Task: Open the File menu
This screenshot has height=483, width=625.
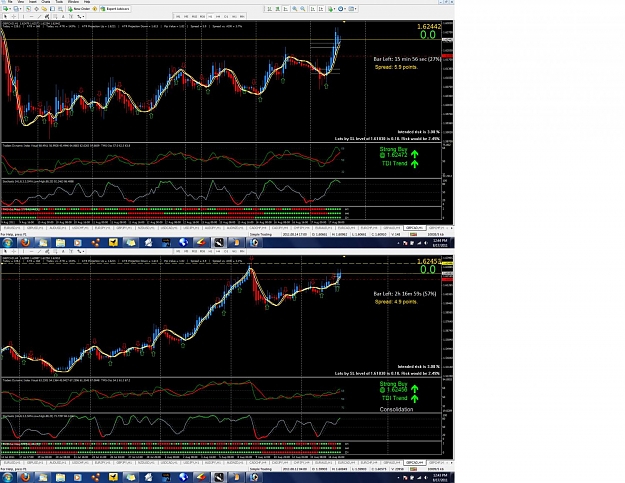Action: 10,2
